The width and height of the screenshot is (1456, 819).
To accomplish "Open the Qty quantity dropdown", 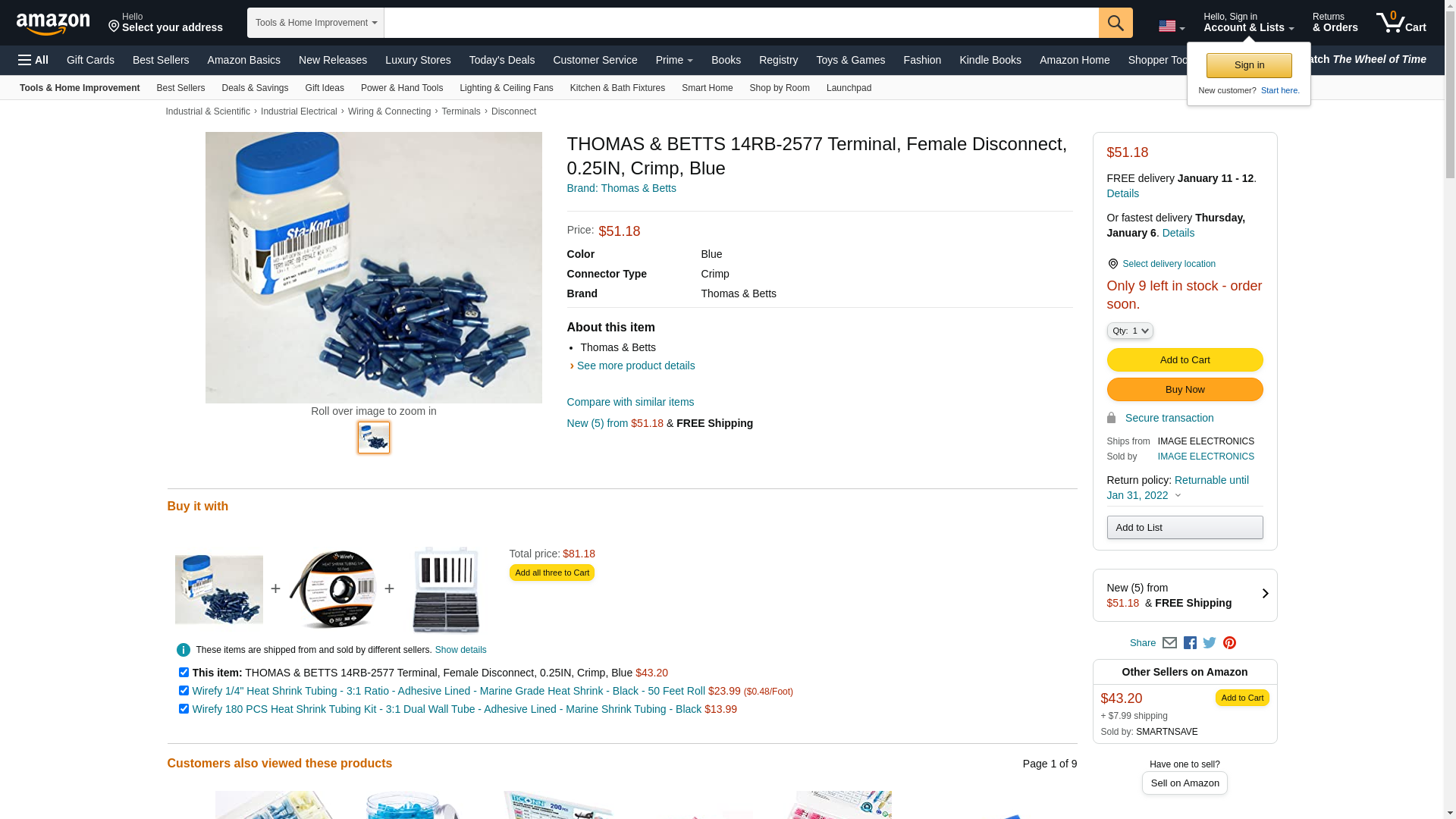I will pos(1130,331).
